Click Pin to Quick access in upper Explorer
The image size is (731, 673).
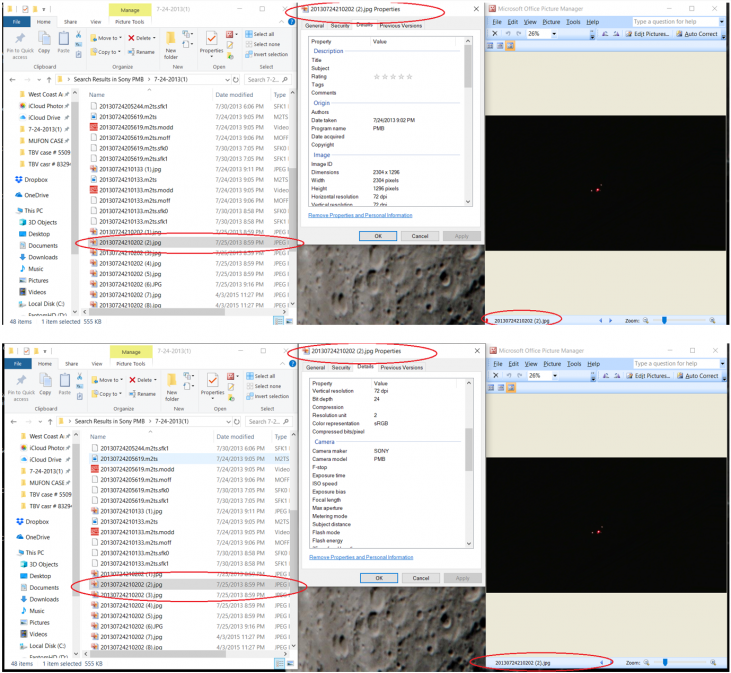click(20, 46)
